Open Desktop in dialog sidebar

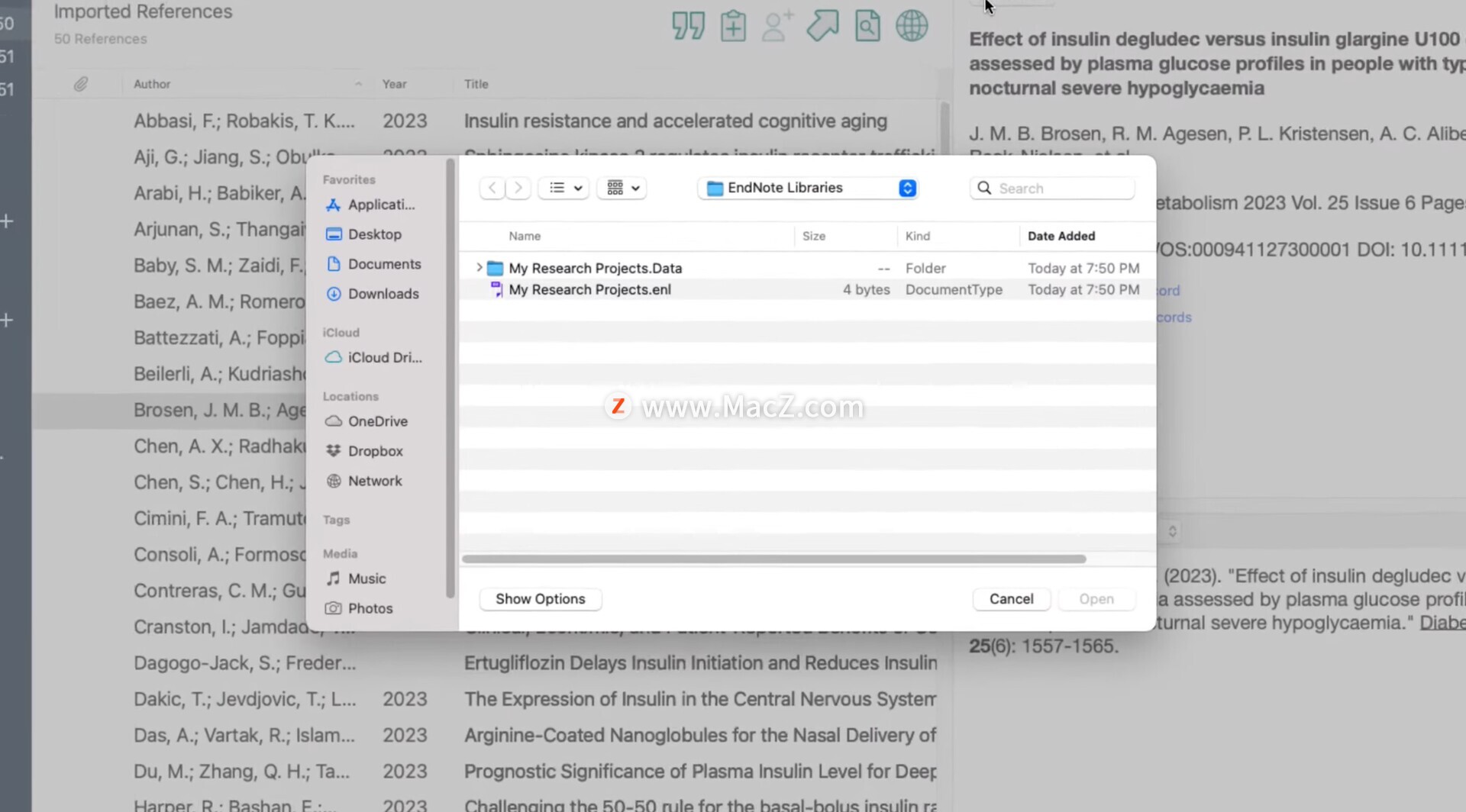click(364, 234)
